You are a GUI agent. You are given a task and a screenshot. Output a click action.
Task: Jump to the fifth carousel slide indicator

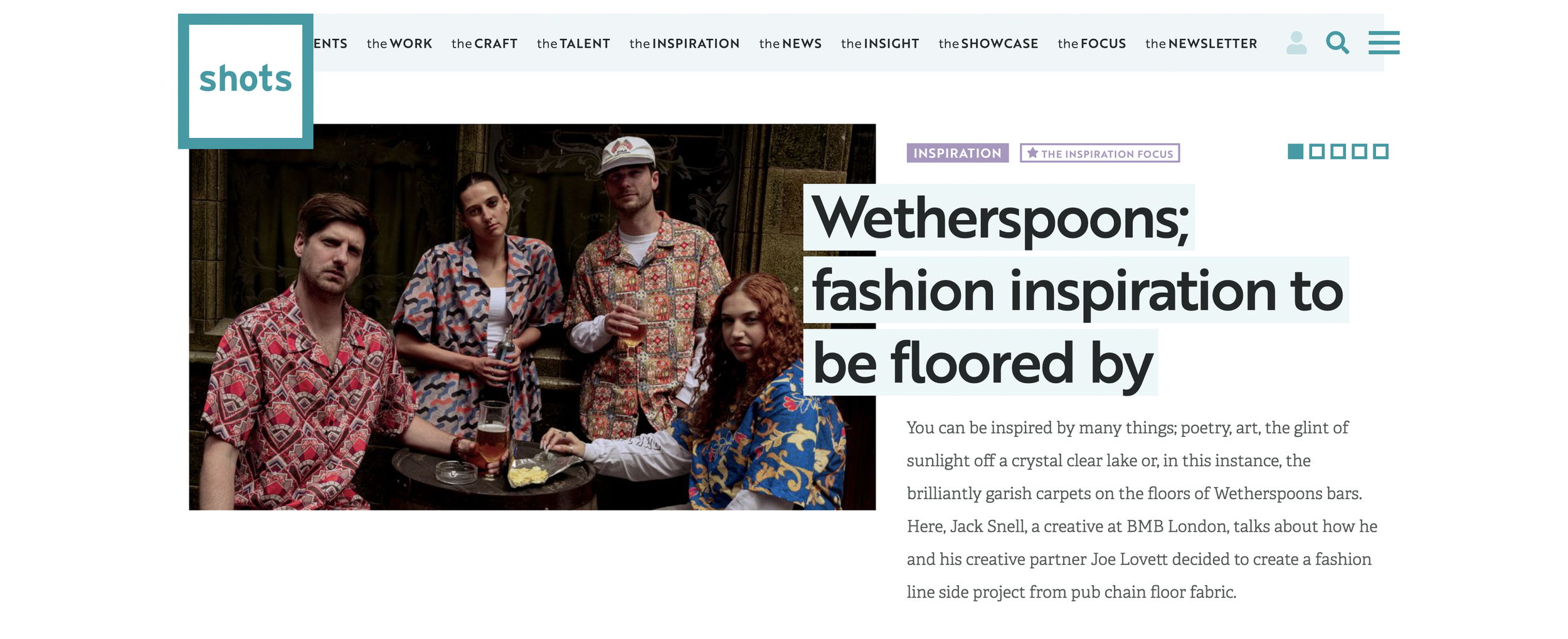click(x=1380, y=152)
